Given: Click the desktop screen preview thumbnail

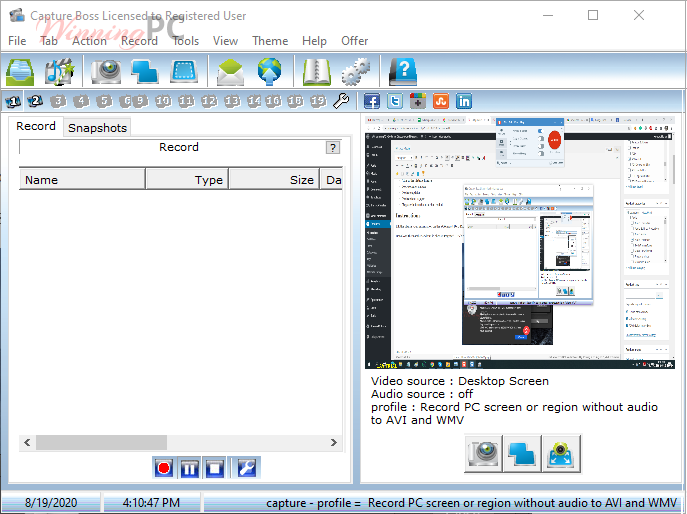Looking at the screenshot, I should (520, 242).
